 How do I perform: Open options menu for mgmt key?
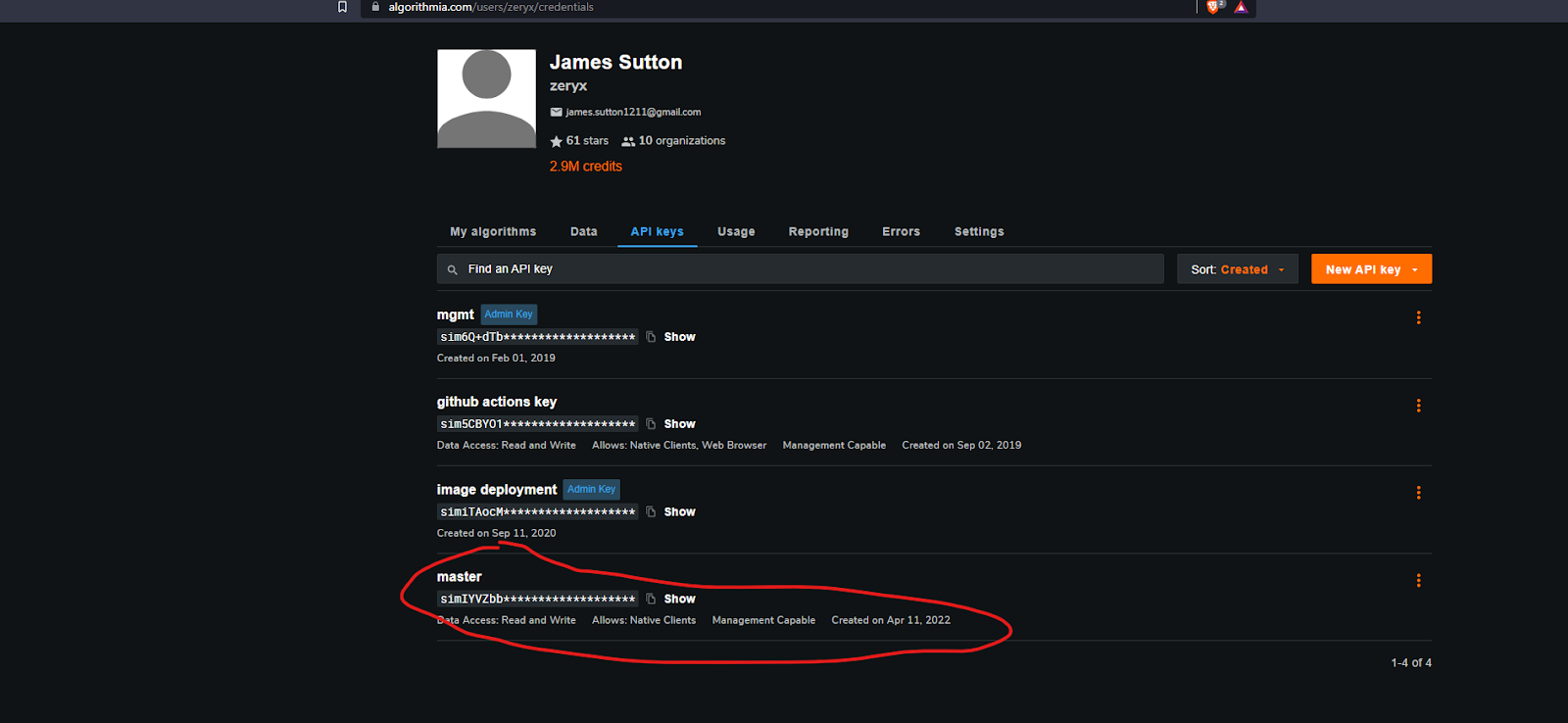click(1418, 317)
